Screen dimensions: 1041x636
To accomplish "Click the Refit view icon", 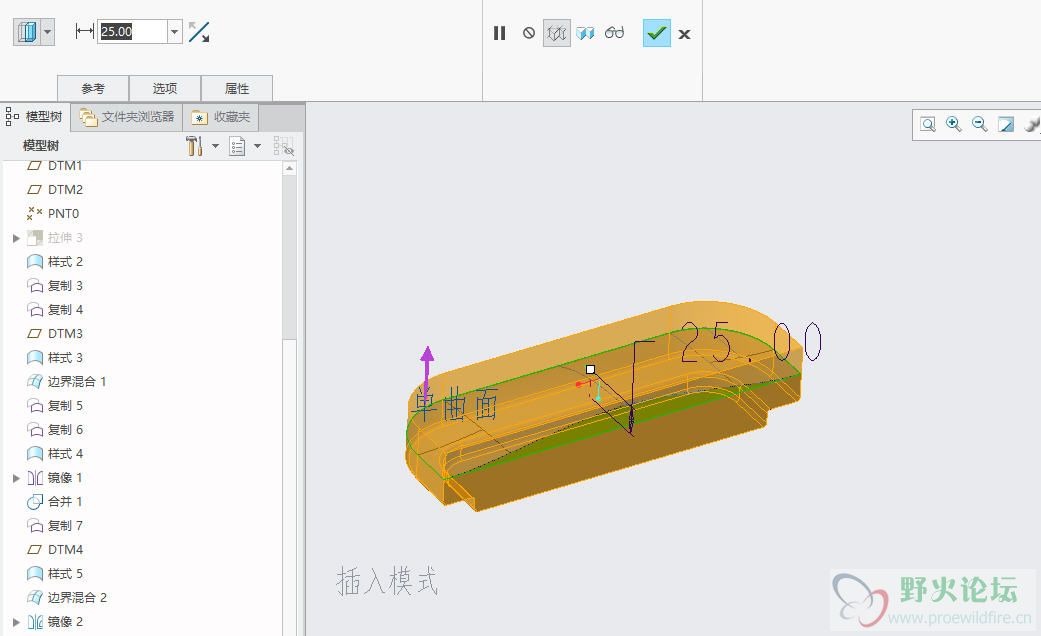I will click(927, 124).
